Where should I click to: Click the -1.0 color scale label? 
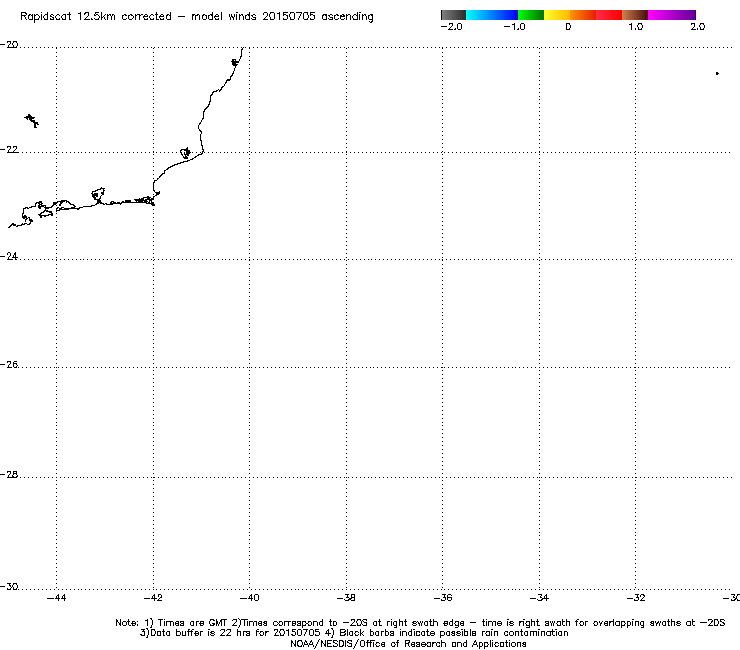point(514,27)
